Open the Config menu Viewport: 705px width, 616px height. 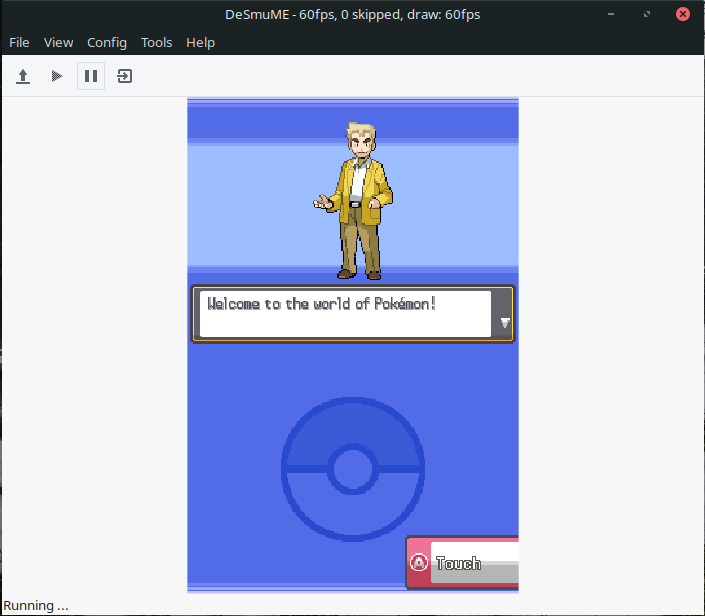click(107, 43)
